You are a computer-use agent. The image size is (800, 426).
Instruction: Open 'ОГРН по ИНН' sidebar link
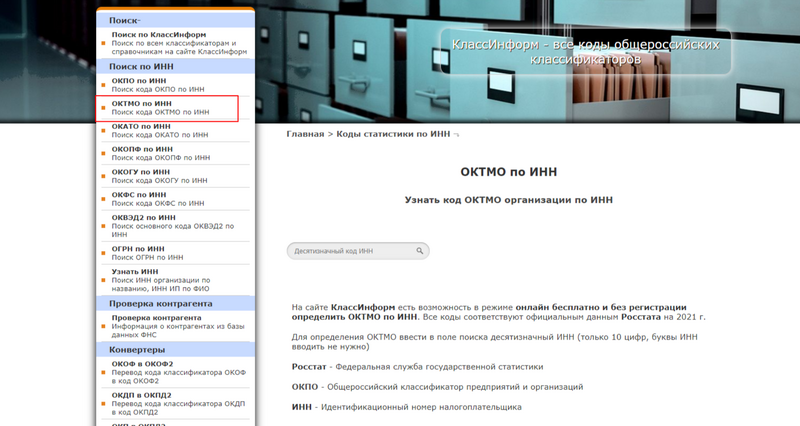pos(138,249)
